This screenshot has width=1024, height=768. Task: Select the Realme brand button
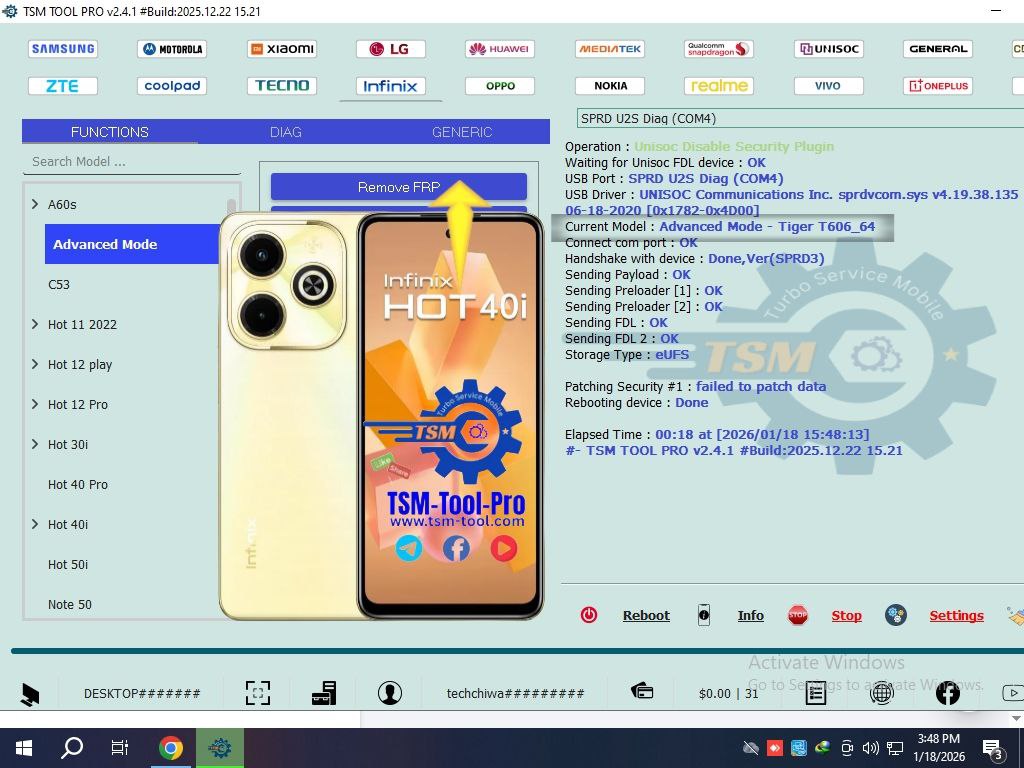pos(718,86)
